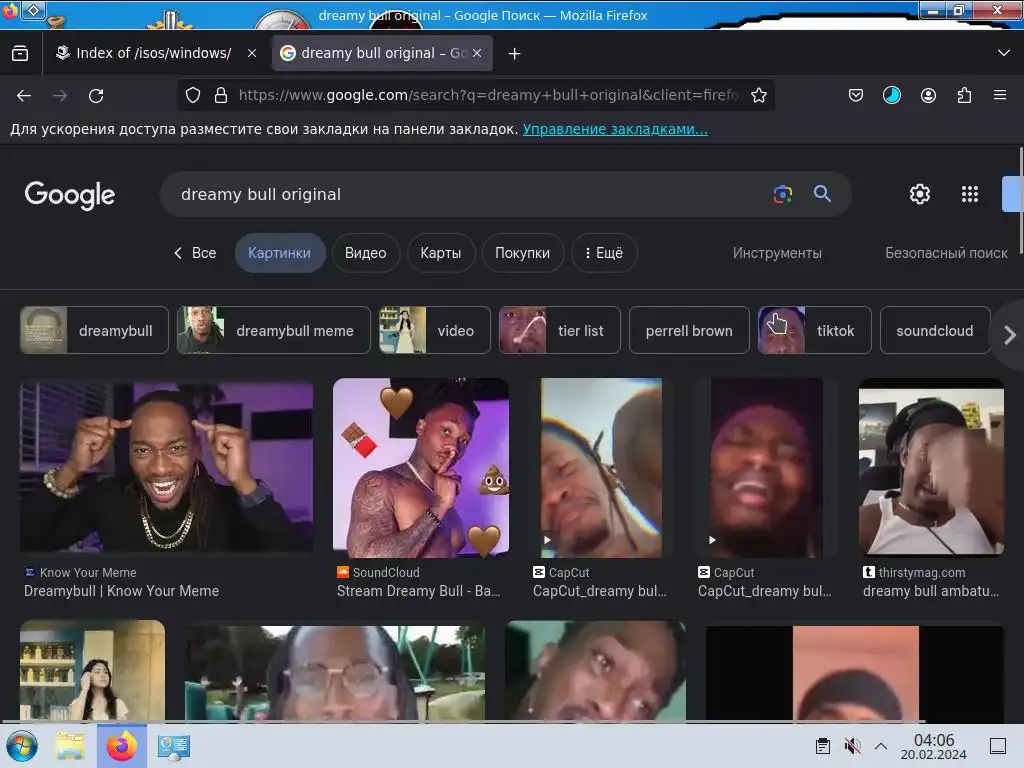
Task: Show more suggestion chips arrow
Action: point(1010,334)
